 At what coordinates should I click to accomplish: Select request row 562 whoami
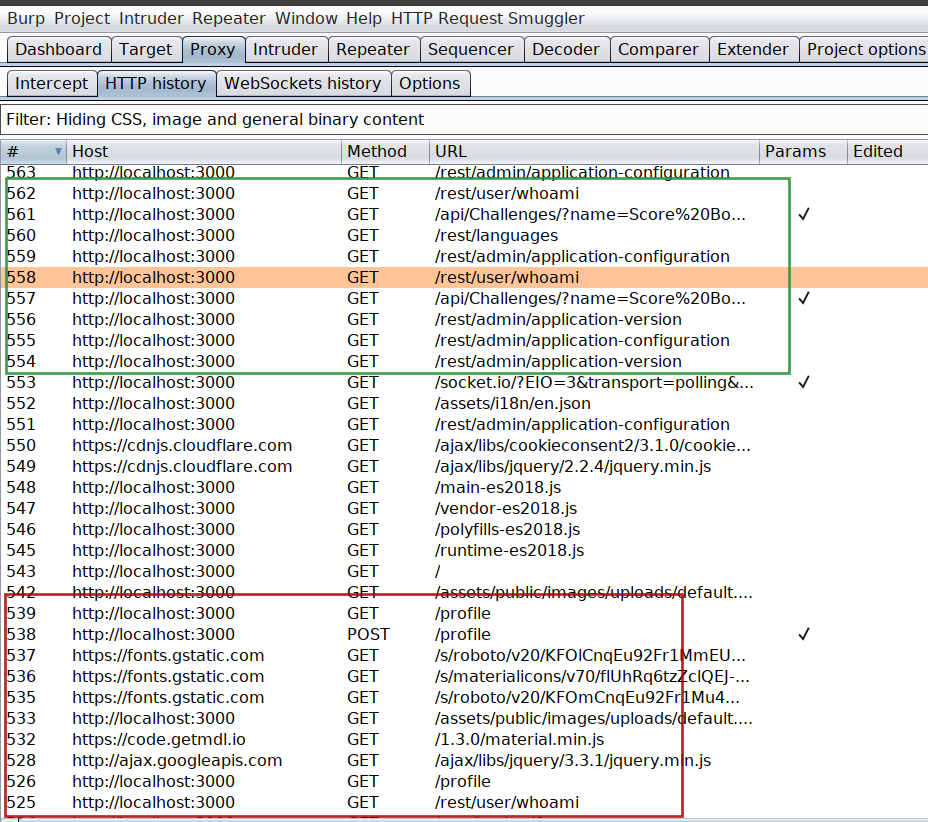coord(464,194)
